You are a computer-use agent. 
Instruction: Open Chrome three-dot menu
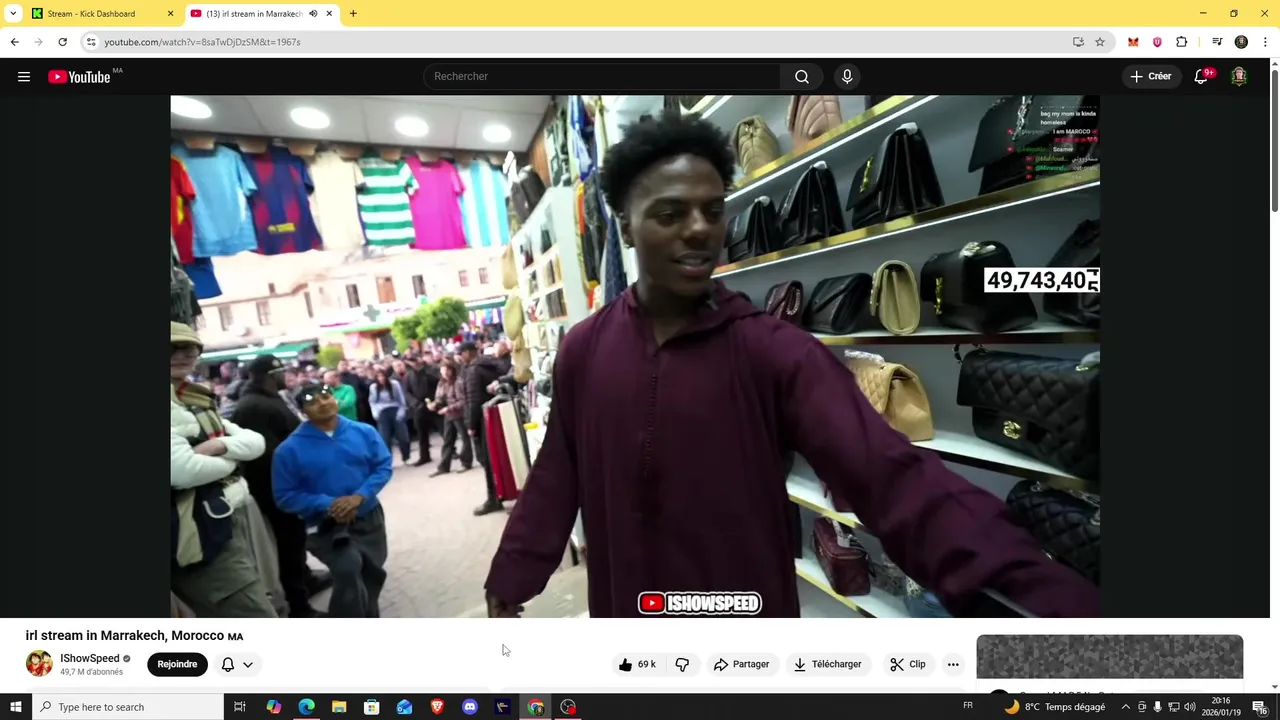pyautogui.click(x=1266, y=42)
